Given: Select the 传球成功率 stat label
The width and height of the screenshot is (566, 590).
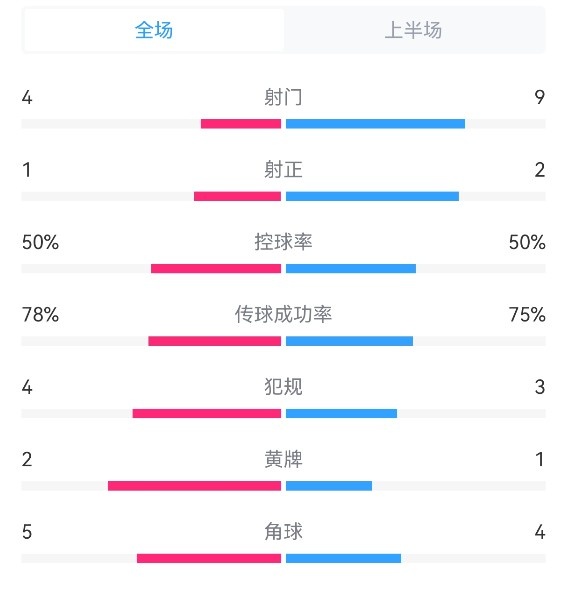Looking at the screenshot, I should point(283,314).
